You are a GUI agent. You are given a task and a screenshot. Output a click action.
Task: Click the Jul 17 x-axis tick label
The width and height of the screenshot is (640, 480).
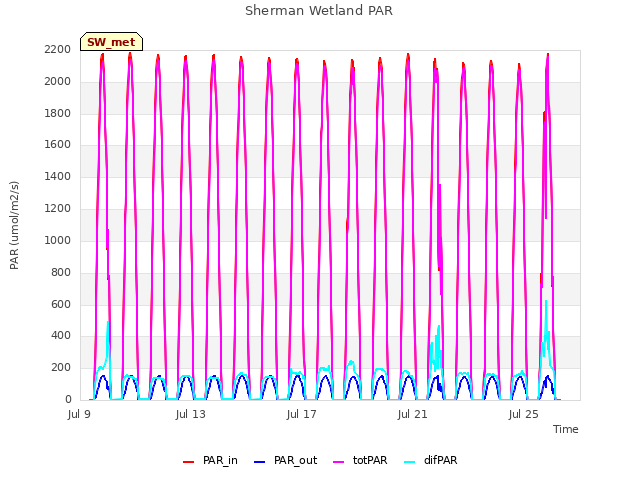tap(302, 414)
